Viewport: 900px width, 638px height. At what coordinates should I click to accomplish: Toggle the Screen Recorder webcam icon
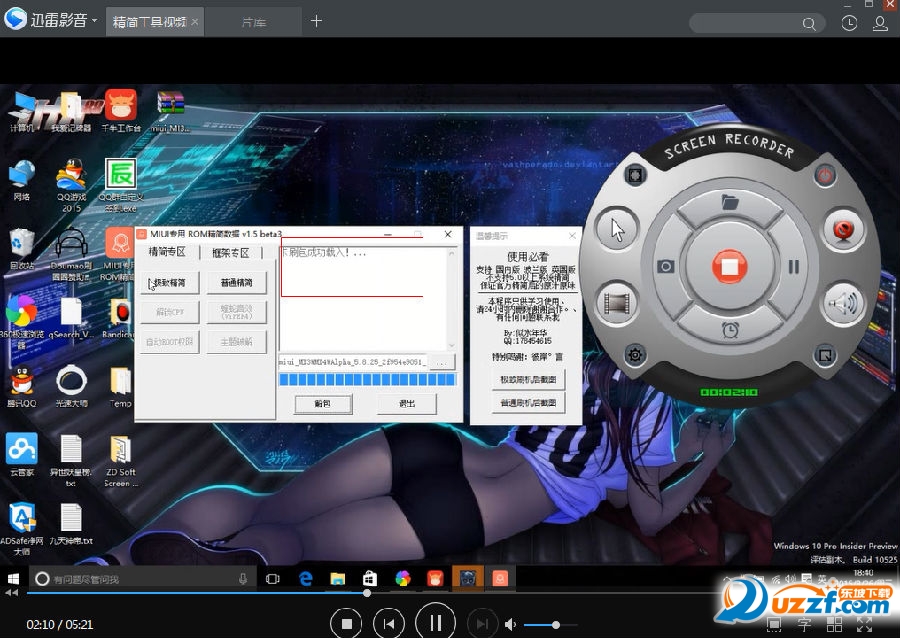coord(845,230)
